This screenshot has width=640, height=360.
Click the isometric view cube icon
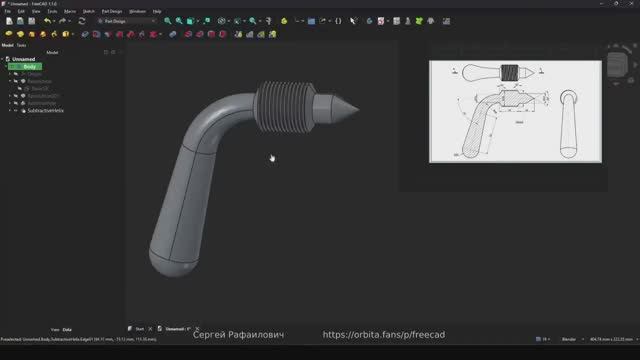190,21
